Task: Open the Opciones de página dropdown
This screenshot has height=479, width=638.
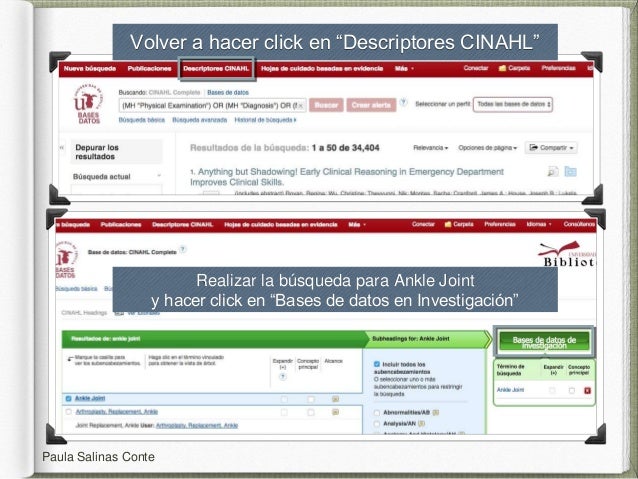Action: click(487, 148)
